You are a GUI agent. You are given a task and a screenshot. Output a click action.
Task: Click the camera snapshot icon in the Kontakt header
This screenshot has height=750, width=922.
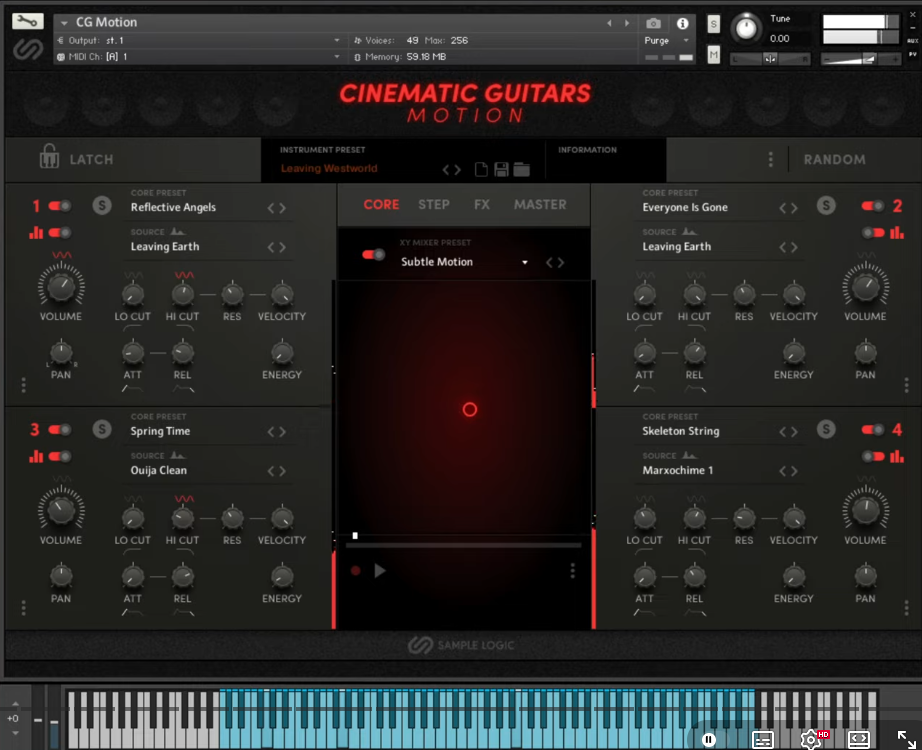[x=654, y=23]
